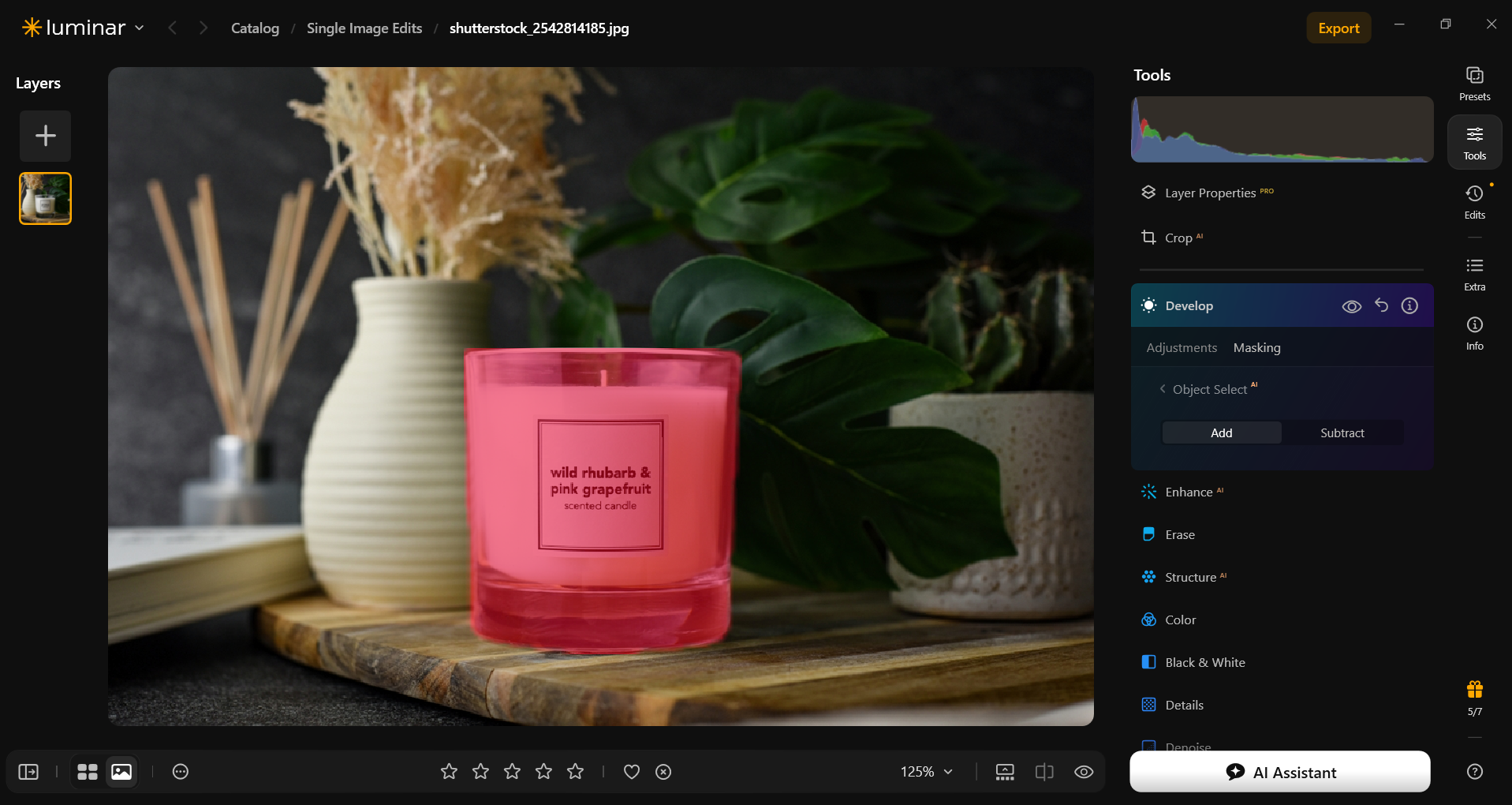Switch to the Tools panel
Image resolution: width=1512 pixels, height=805 pixels.
(x=1474, y=142)
